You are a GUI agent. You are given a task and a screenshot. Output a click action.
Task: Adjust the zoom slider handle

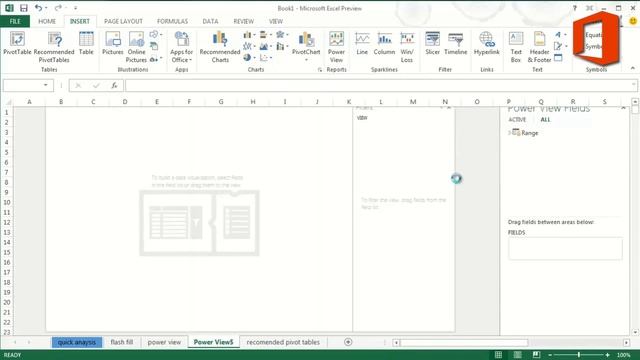pyautogui.click(x=579, y=355)
